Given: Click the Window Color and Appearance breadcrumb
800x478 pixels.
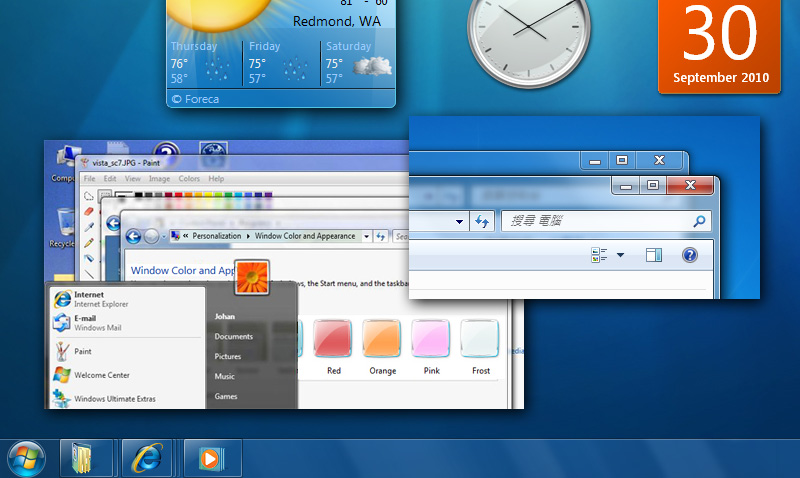Looking at the screenshot, I should point(305,236).
